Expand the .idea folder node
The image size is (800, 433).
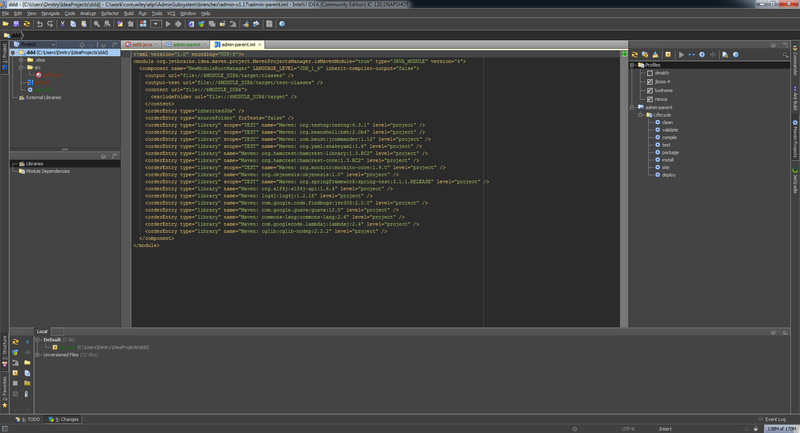coord(21,60)
